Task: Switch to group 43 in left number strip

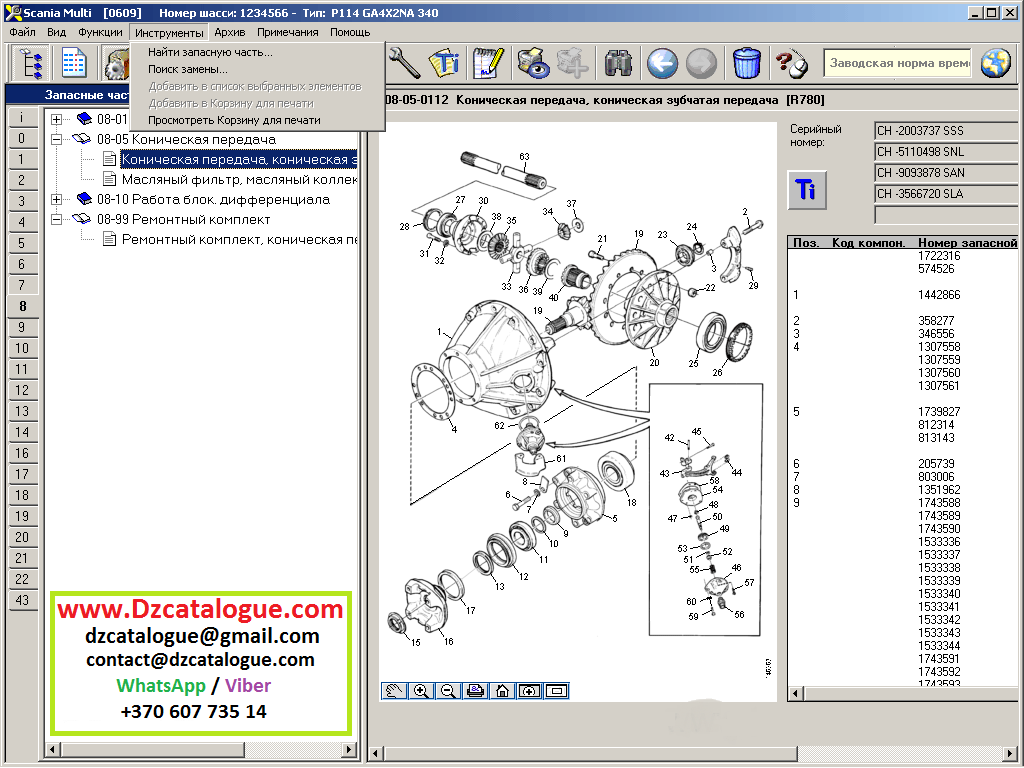Action: [22, 600]
